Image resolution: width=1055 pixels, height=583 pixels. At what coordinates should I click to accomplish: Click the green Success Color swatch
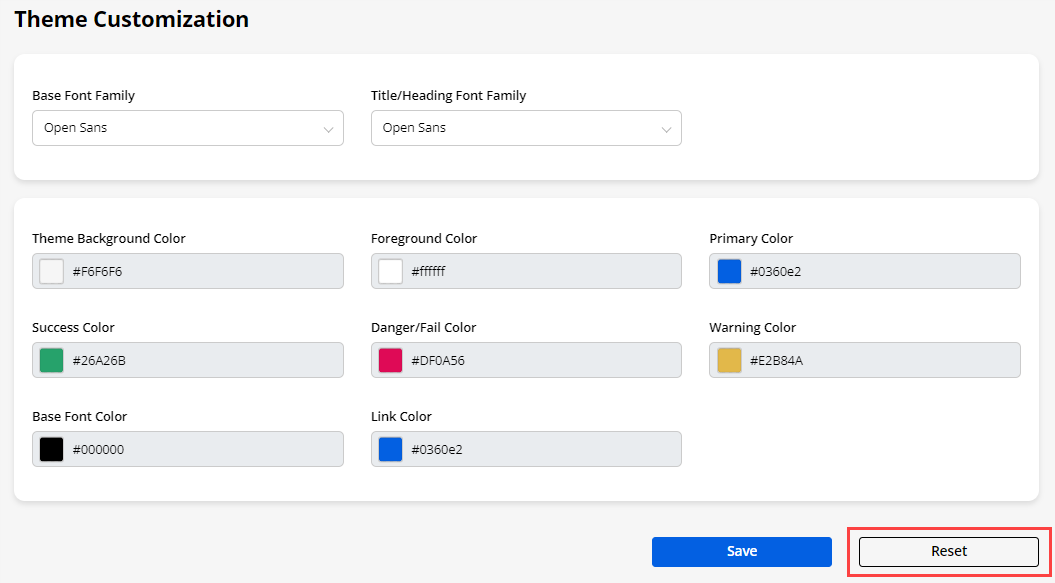[x=52, y=360]
